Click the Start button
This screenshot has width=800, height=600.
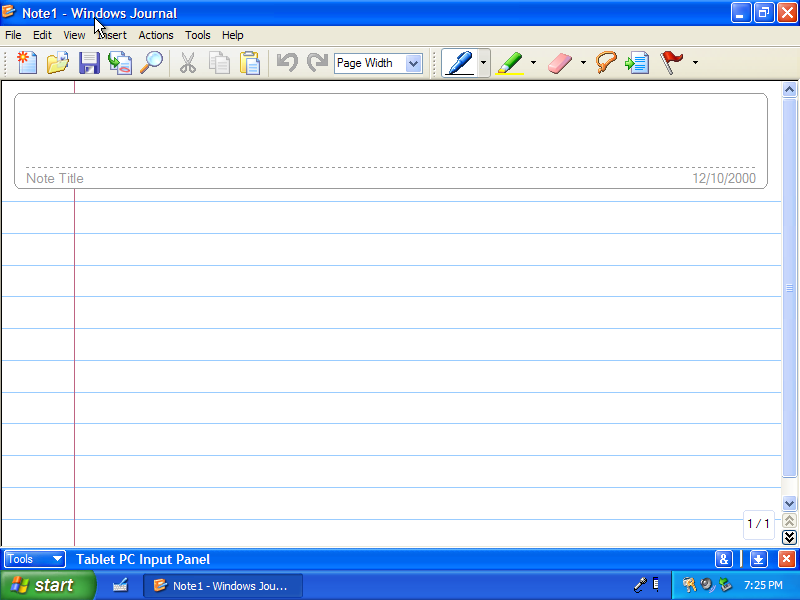[x=47, y=585]
